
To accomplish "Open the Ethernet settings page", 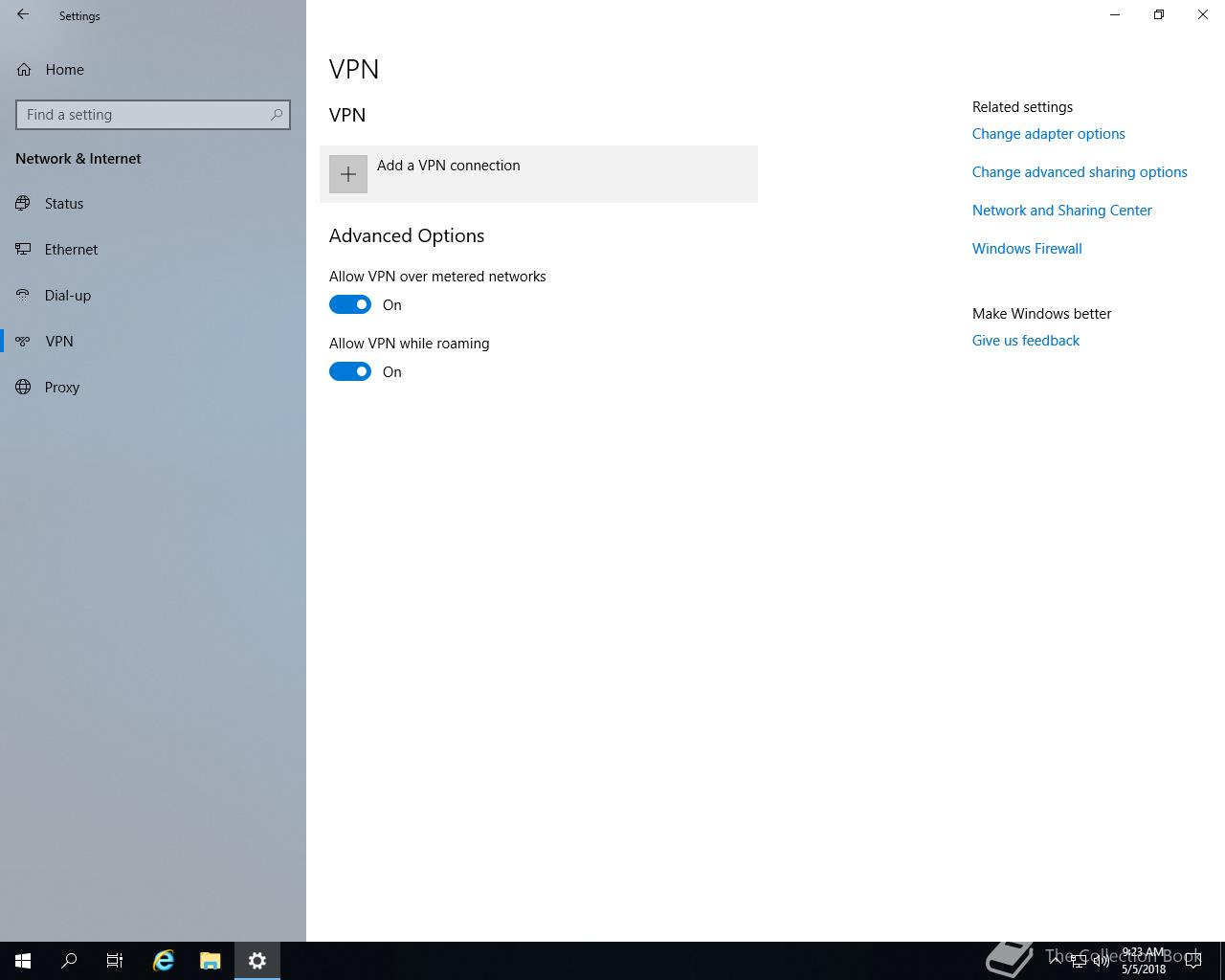I will (x=153, y=250).
